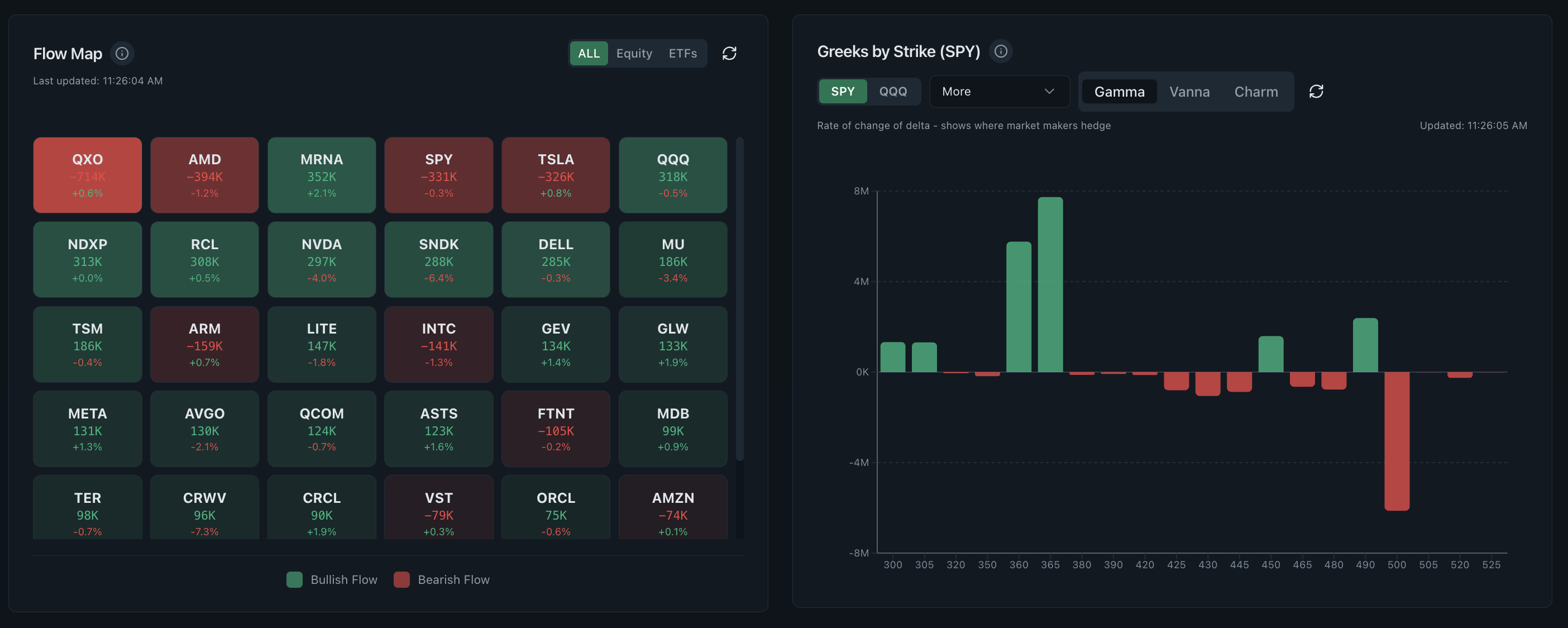Open the QXO flow tile

click(x=88, y=175)
